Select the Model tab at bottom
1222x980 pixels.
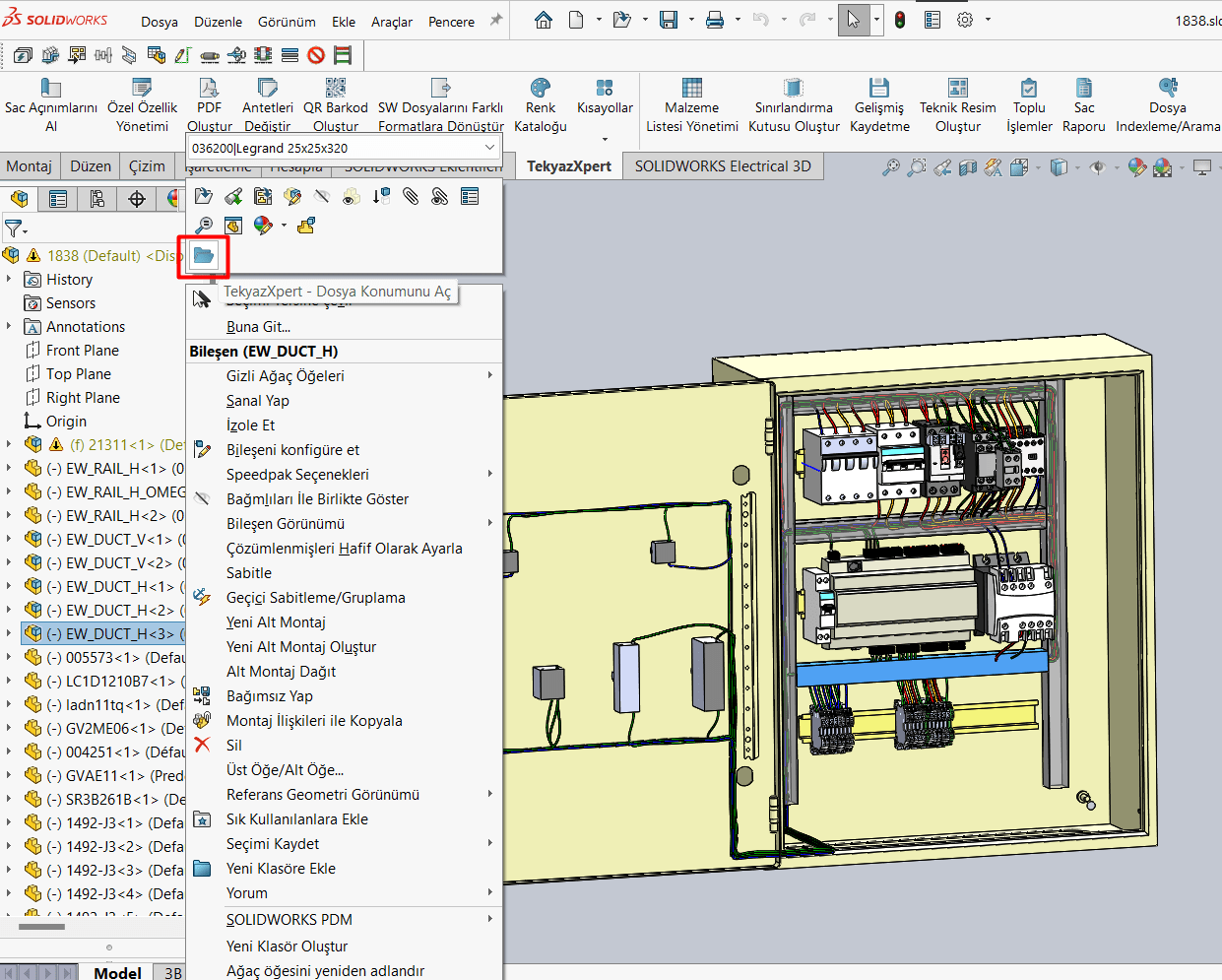(x=117, y=972)
